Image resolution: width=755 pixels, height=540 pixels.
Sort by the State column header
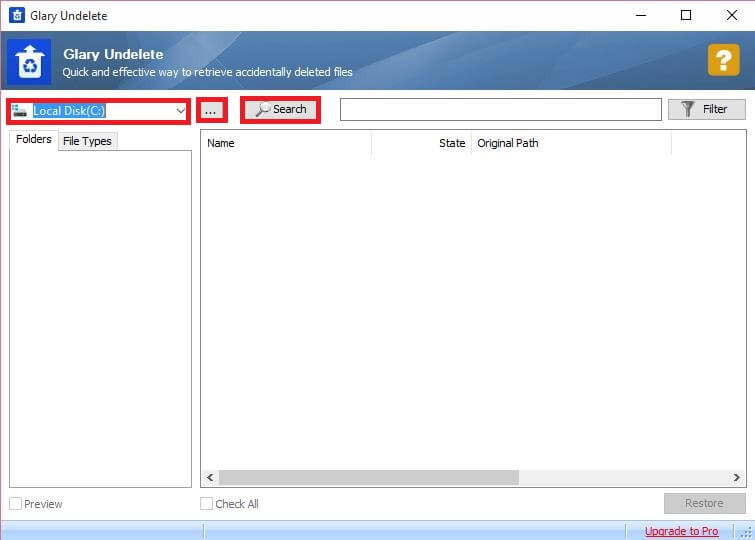(421, 143)
